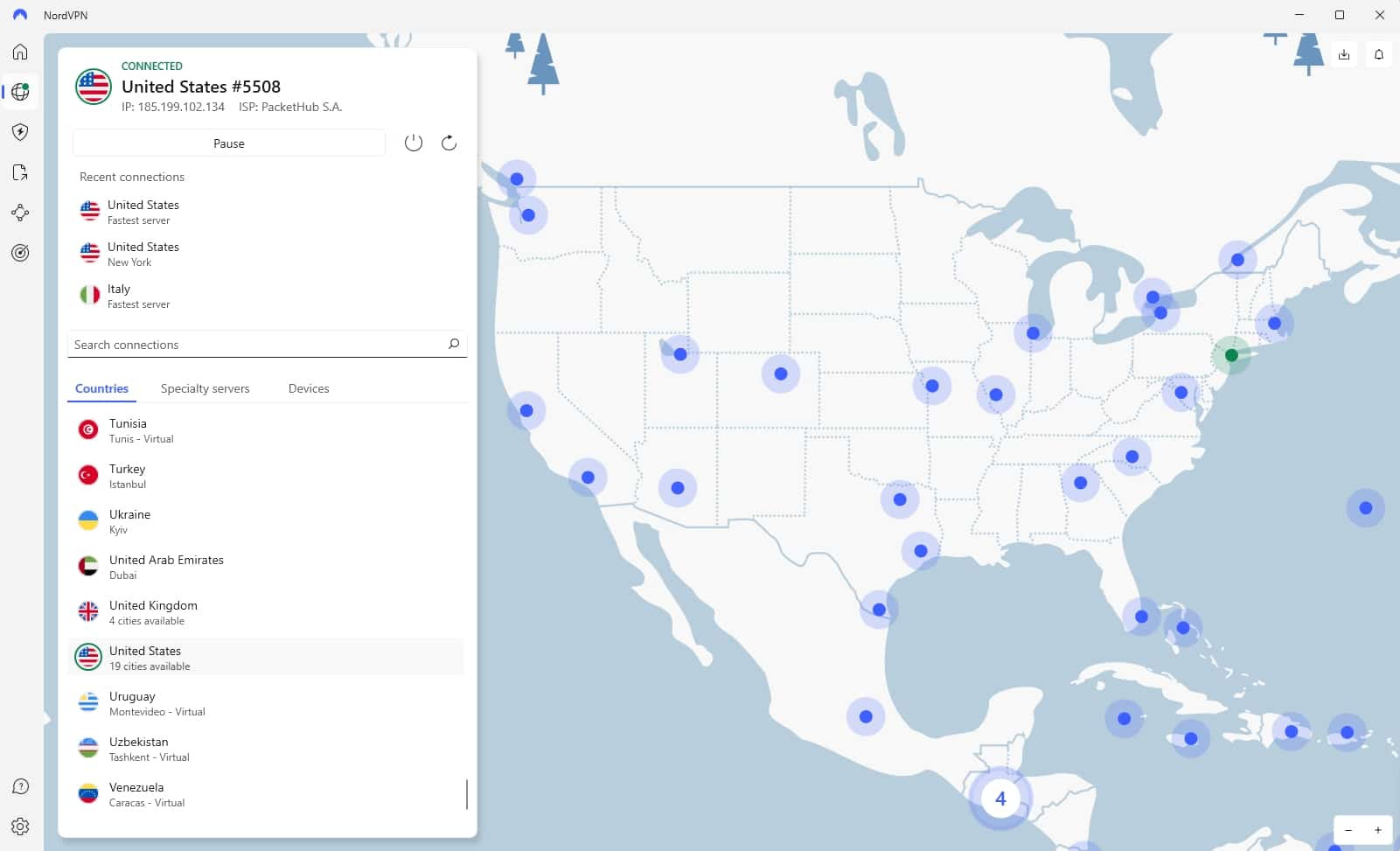Select Turkey Istanbul row

point(266,476)
